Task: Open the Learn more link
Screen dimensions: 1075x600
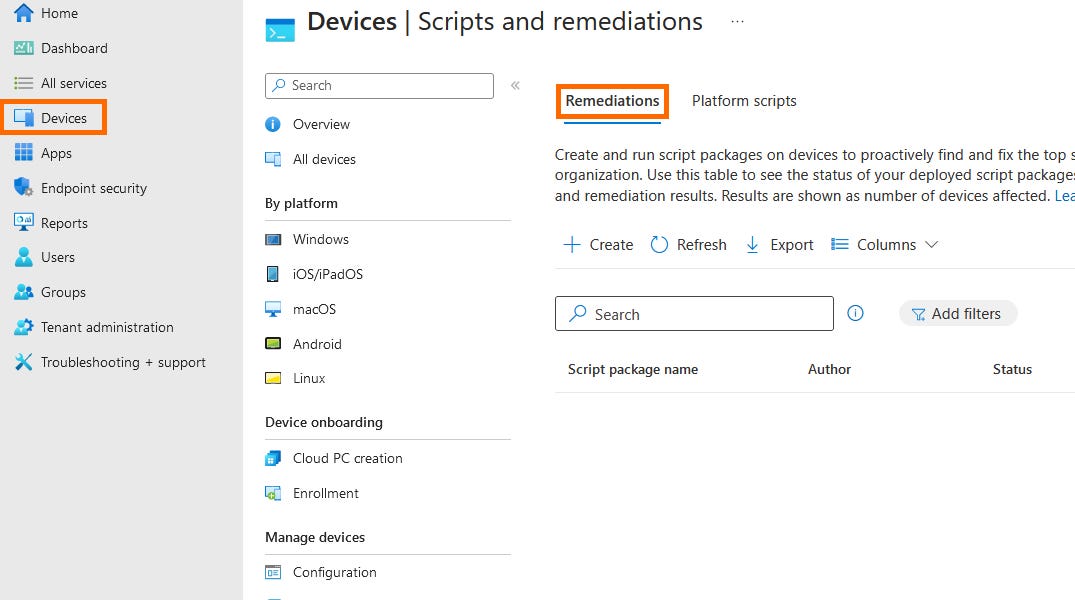Action: coord(1065,196)
